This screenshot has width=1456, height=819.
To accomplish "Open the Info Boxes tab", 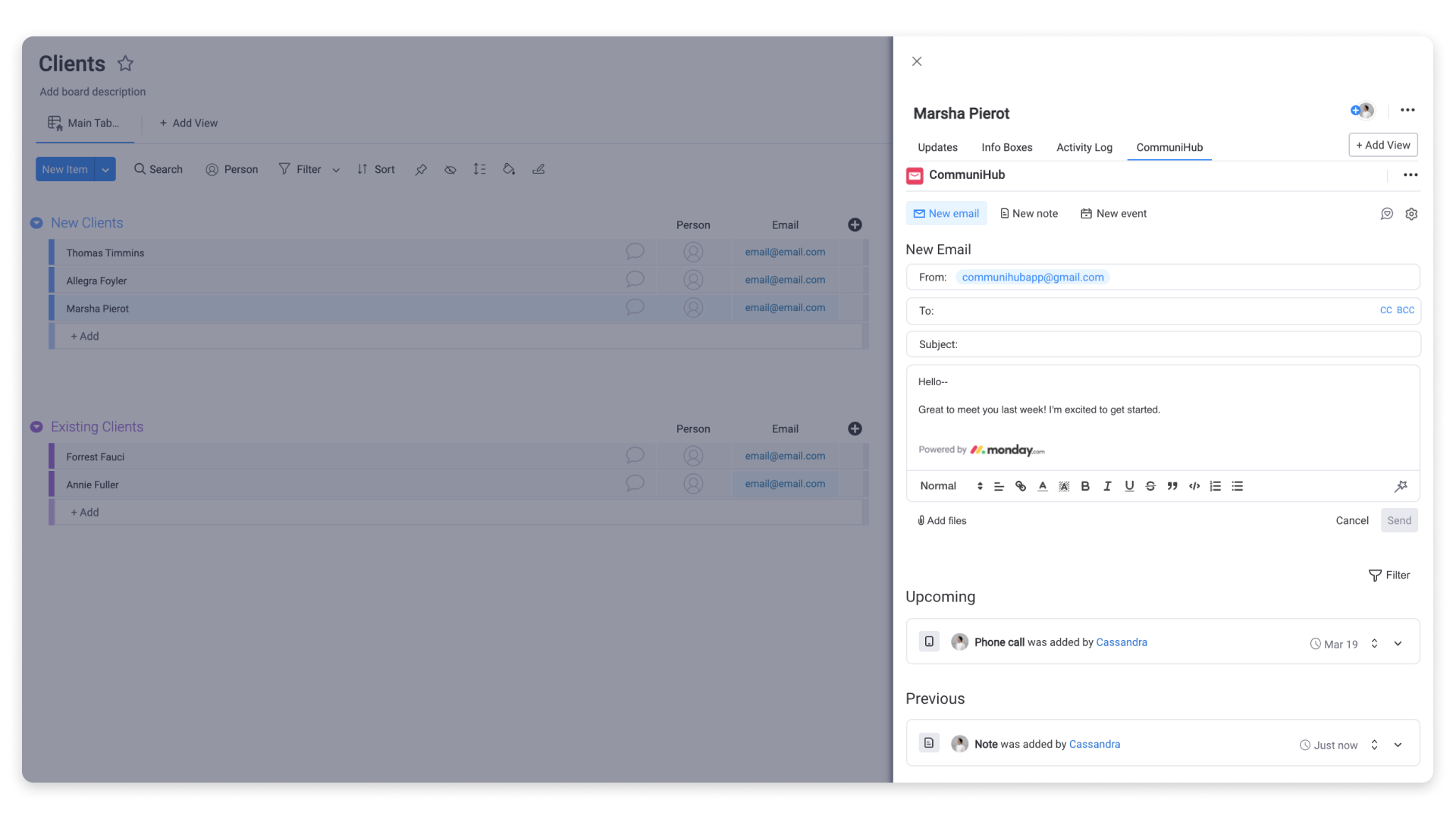I will [1006, 147].
